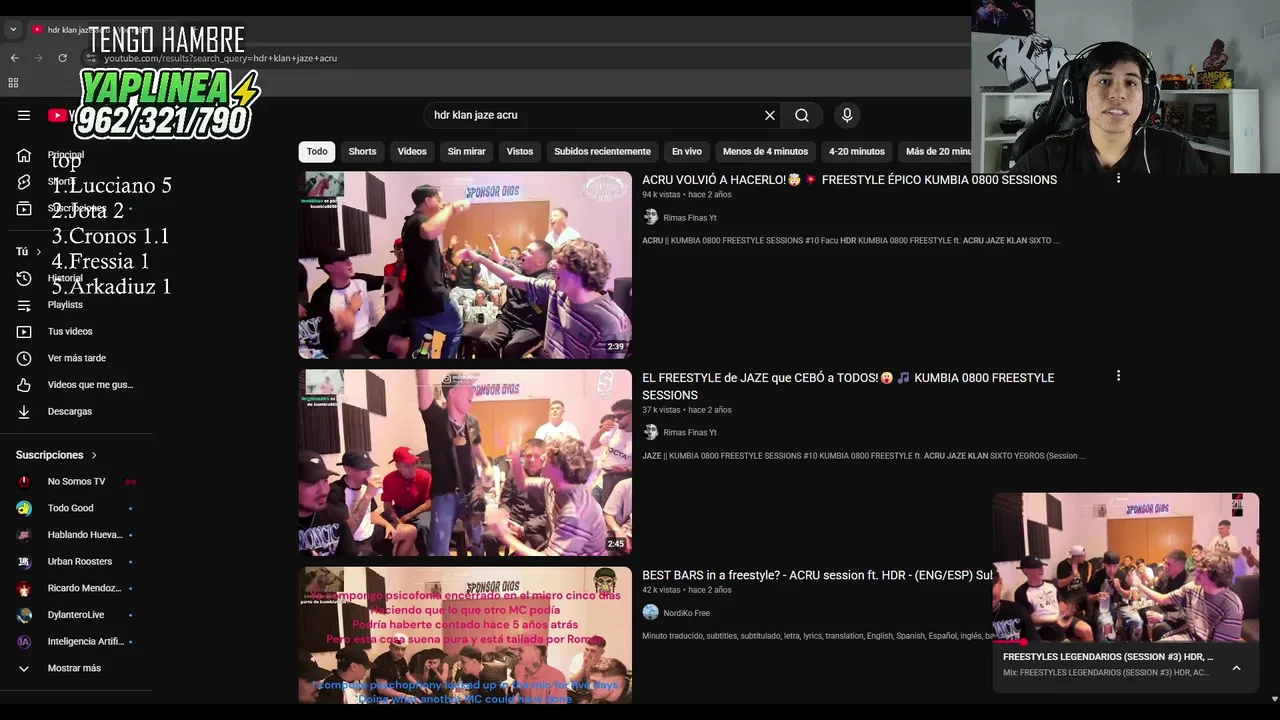Open the YouTube hamburger guide menu
This screenshot has height=720, width=1280.
[x=24, y=115]
